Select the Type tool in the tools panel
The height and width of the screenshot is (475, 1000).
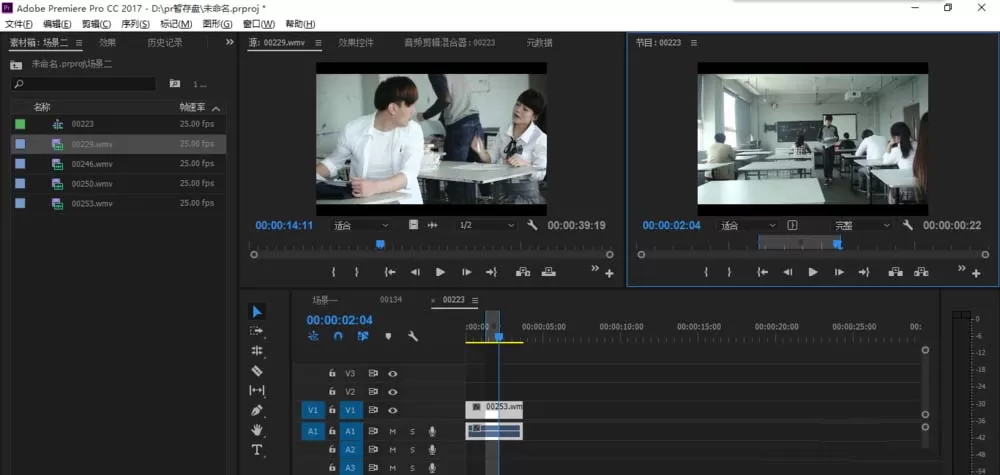point(256,450)
